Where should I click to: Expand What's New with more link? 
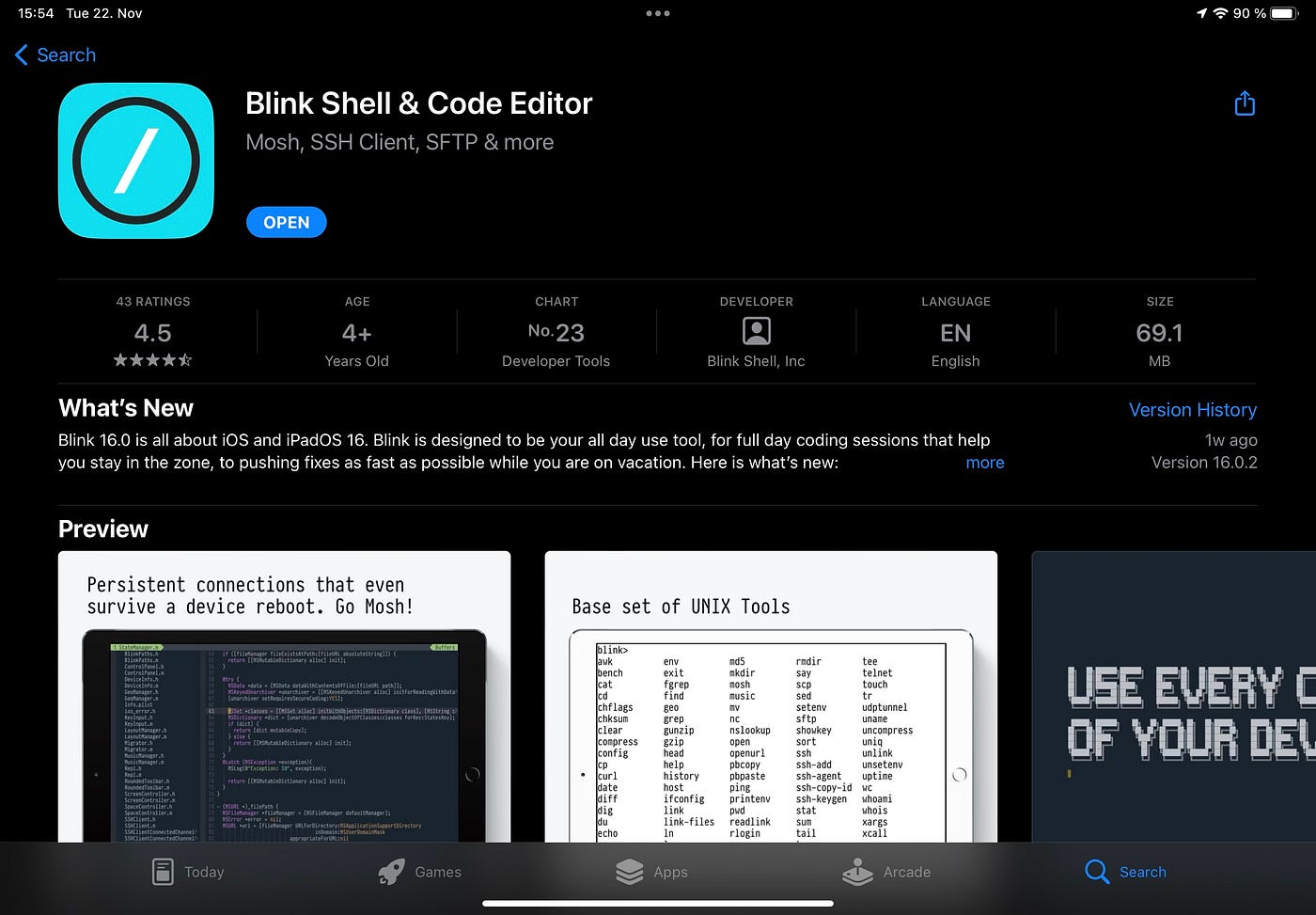(x=985, y=463)
